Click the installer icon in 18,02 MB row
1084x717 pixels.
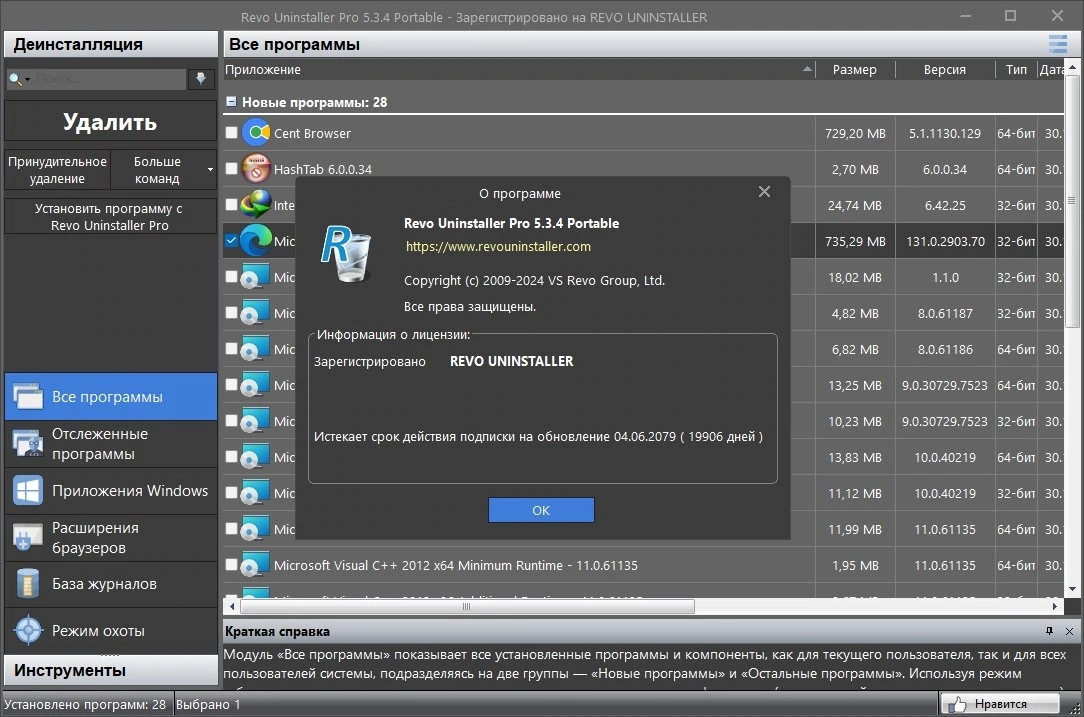tap(255, 277)
